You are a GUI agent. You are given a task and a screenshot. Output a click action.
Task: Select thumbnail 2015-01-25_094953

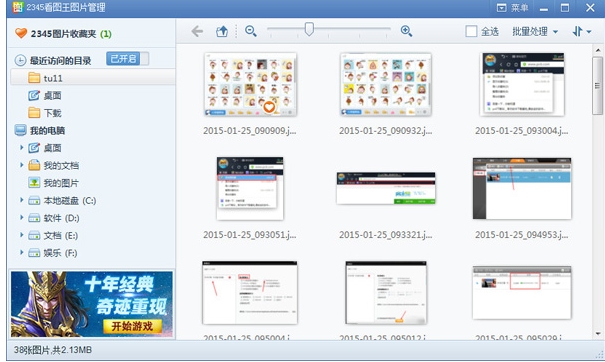[x=522, y=188]
